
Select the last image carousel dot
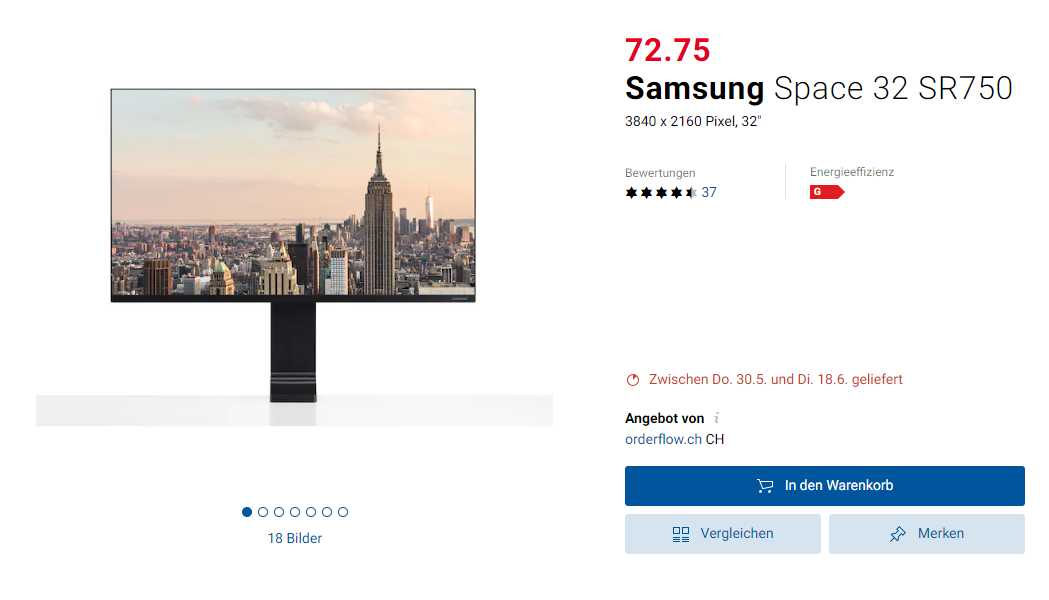343,512
